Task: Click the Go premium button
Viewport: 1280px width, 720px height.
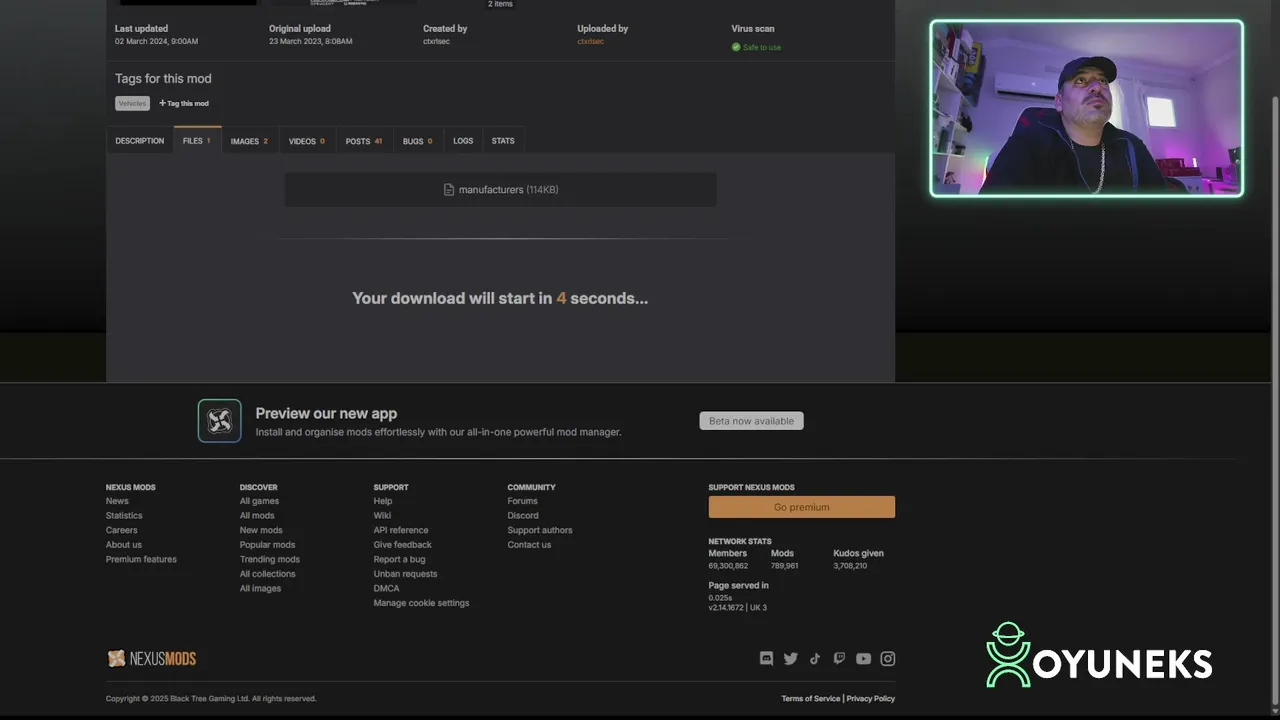Action: (802, 507)
